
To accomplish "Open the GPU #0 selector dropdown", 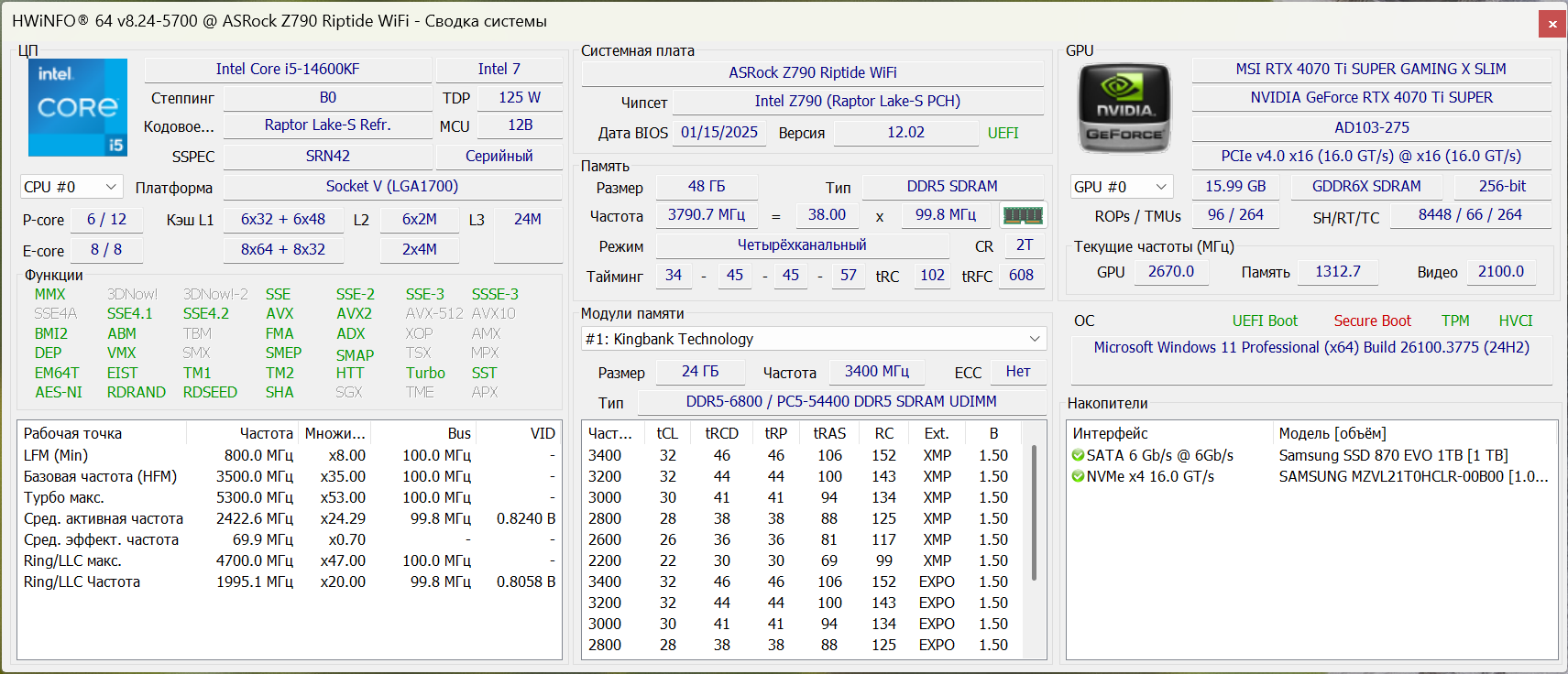I will [x=1122, y=187].
